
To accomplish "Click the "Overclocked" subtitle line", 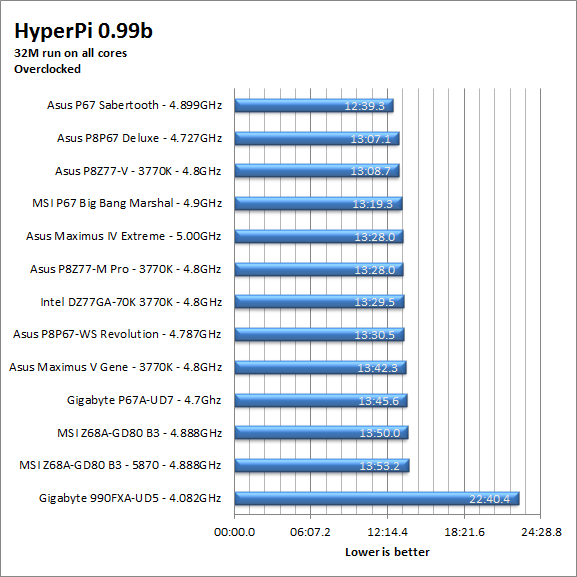I will coord(47,69).
